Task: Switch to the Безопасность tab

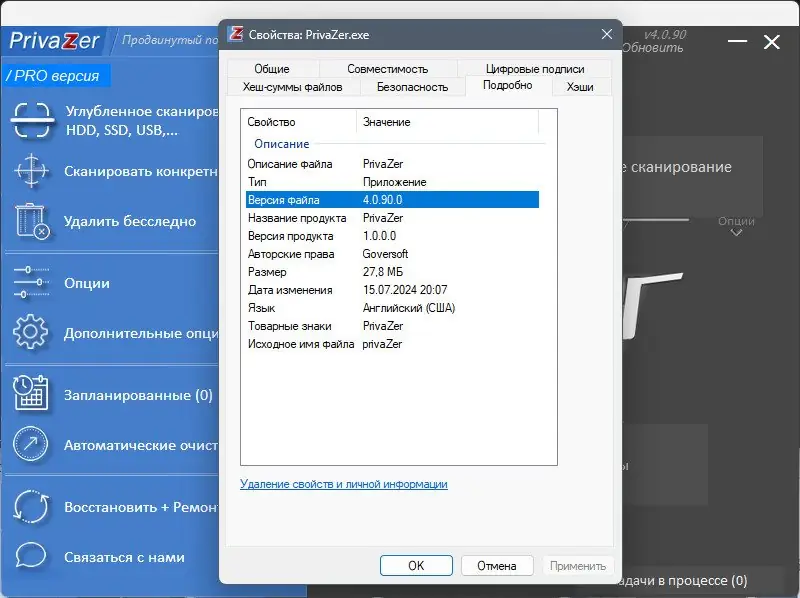Action: (x=412, y=87)
